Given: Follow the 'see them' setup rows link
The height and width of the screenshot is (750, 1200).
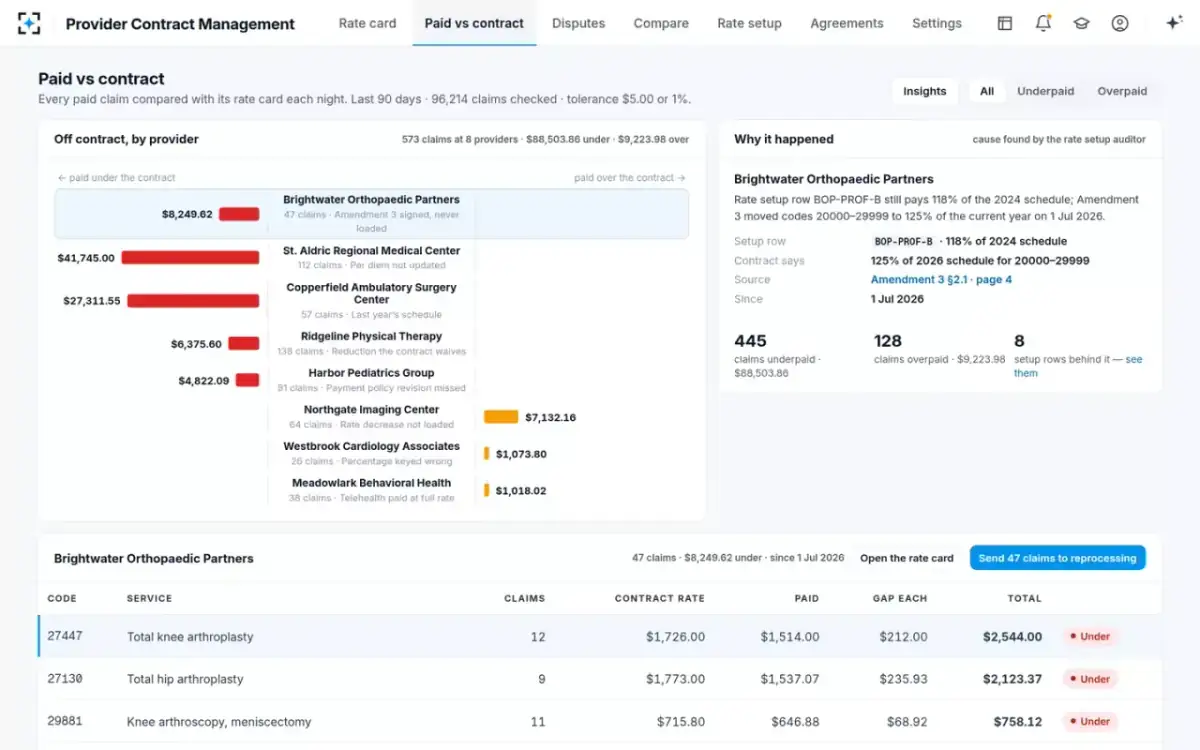Looking at the screenshot, I should 1078,366.
